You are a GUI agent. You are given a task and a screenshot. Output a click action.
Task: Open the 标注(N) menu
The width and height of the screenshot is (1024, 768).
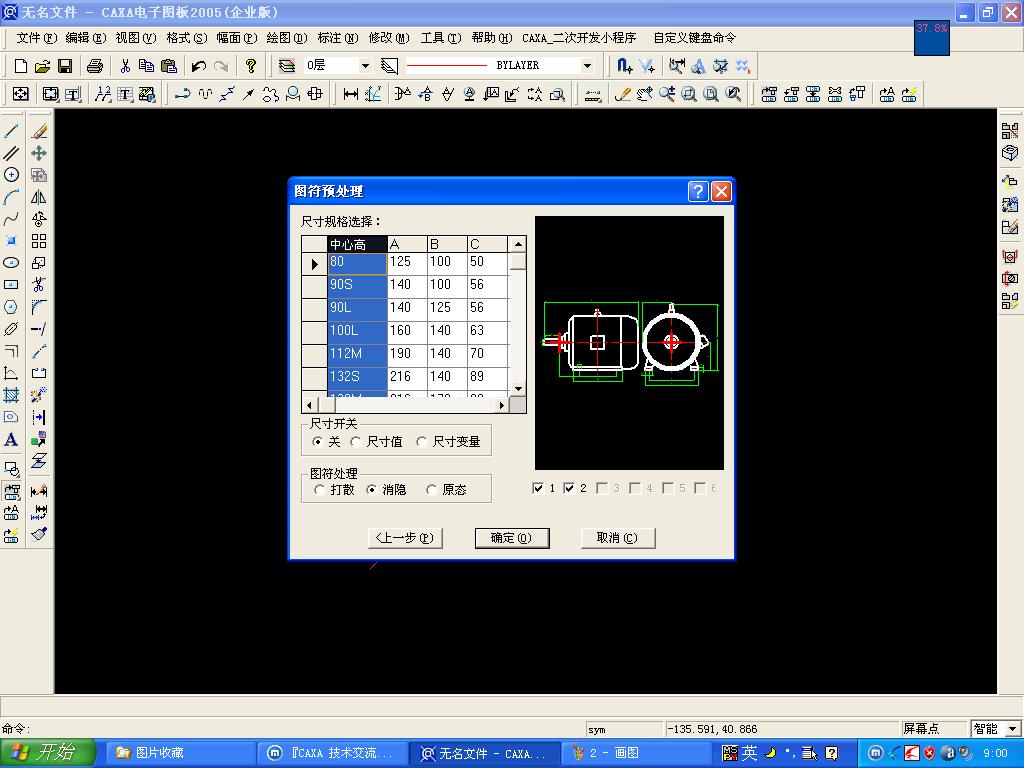[x=338, y=38]
